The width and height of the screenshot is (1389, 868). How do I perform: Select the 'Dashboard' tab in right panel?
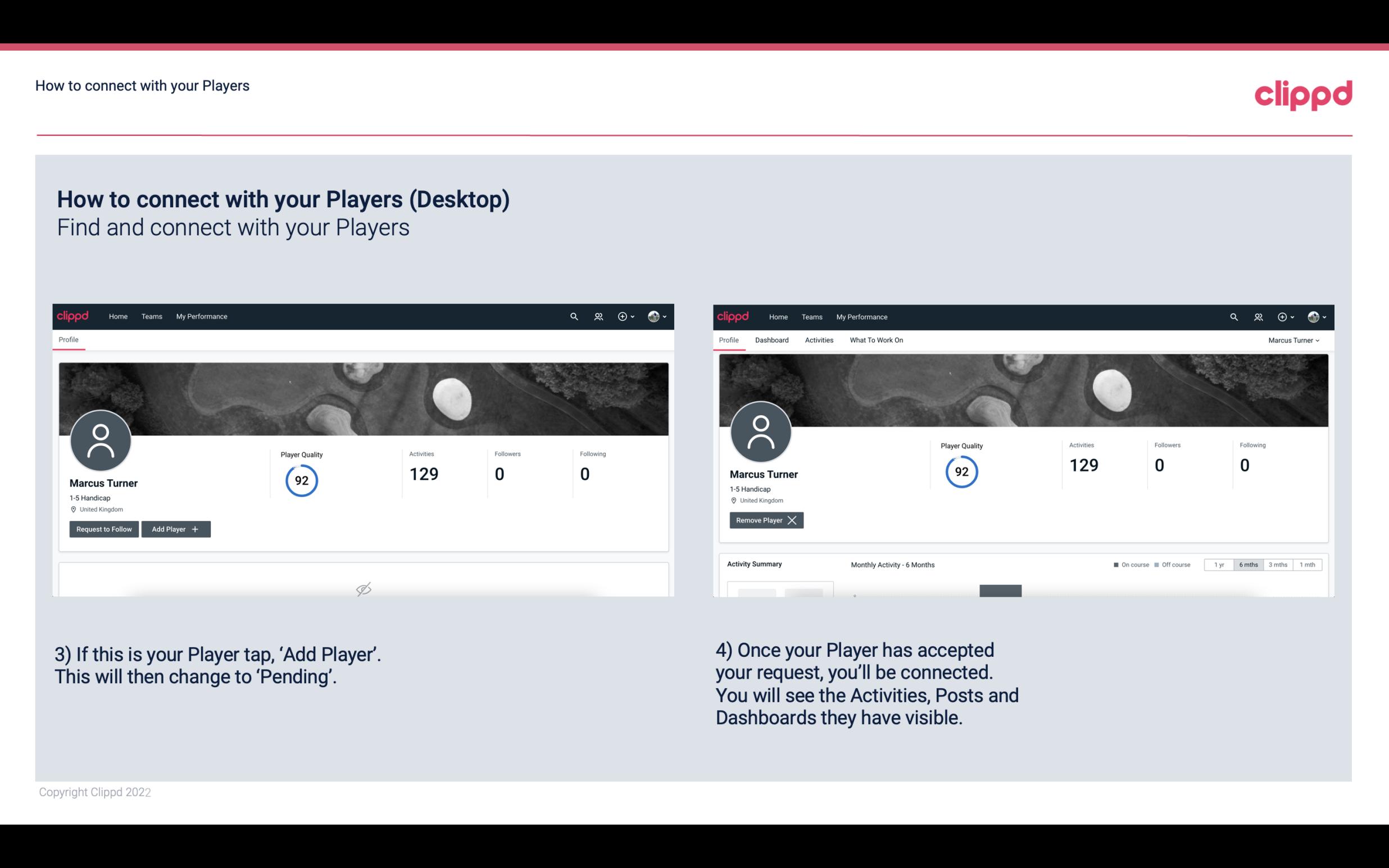tap(772, 340)
